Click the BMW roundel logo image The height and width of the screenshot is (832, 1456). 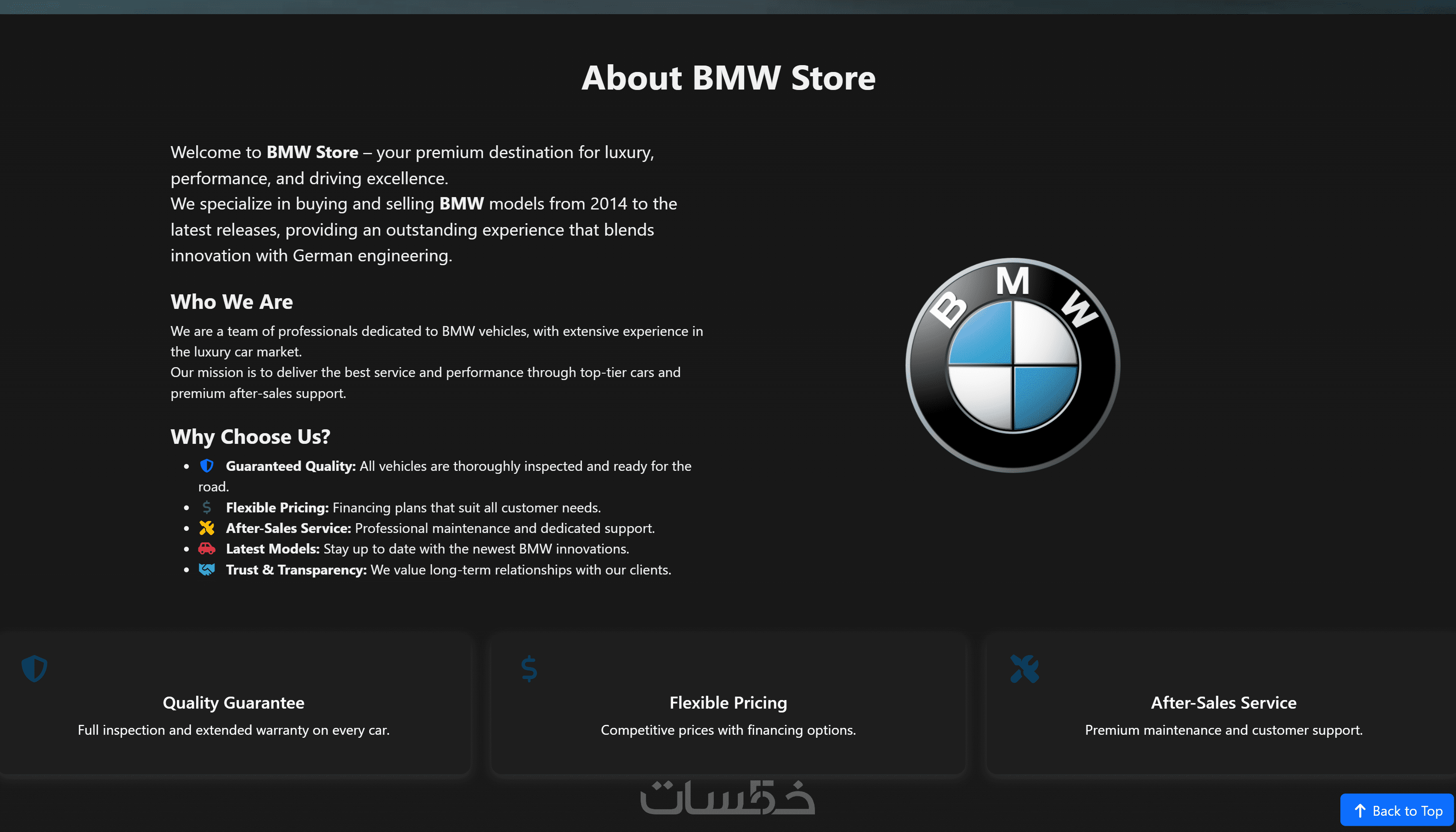click(1012, 365)
